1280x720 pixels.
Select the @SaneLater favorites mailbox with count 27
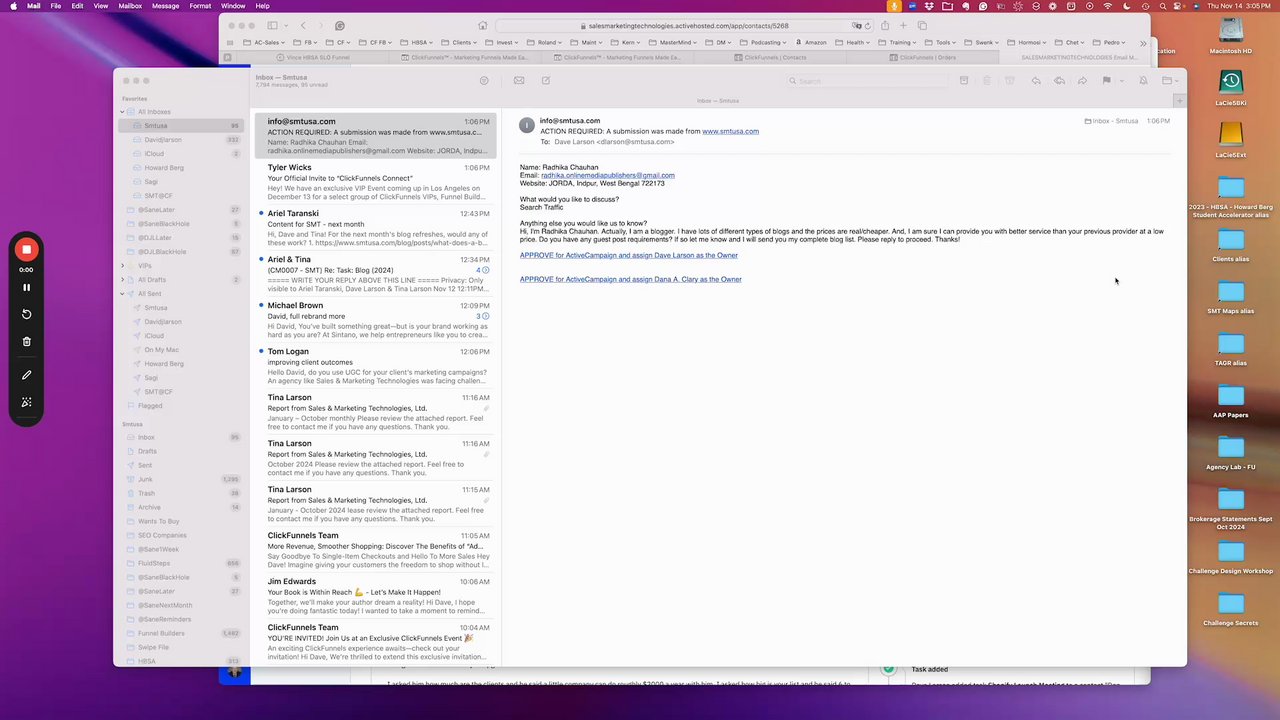[181, 210]
